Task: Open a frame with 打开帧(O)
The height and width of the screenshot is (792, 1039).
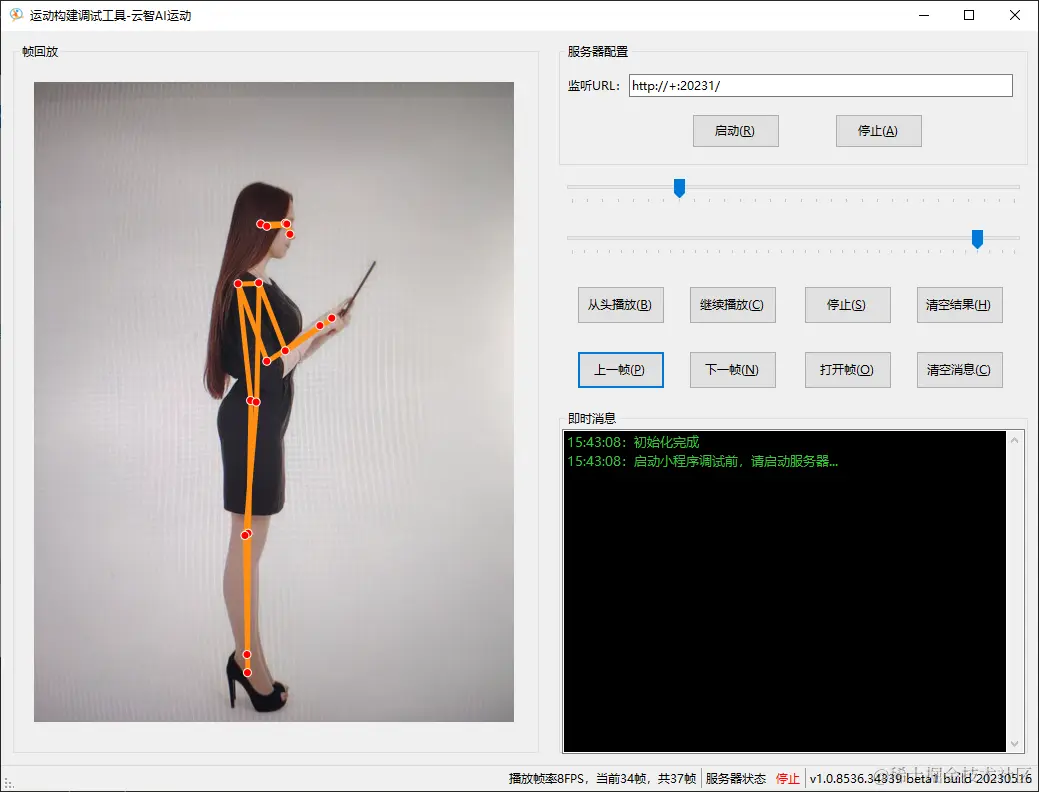Action: [x=848, y=370]
